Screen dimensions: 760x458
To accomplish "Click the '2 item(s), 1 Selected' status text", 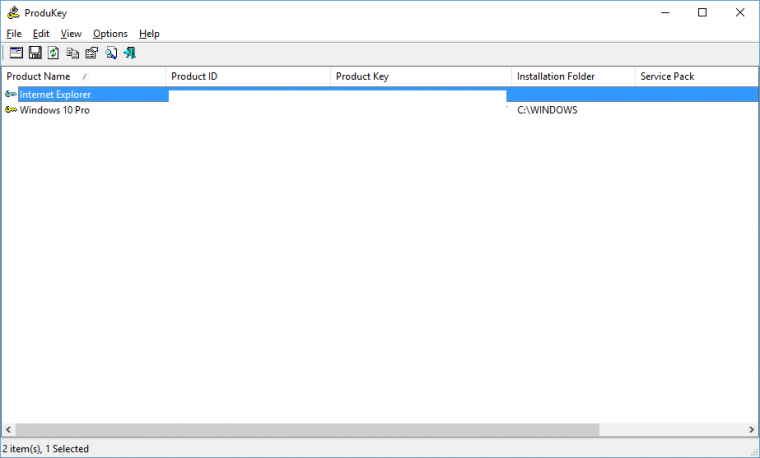I will (46, 449).
